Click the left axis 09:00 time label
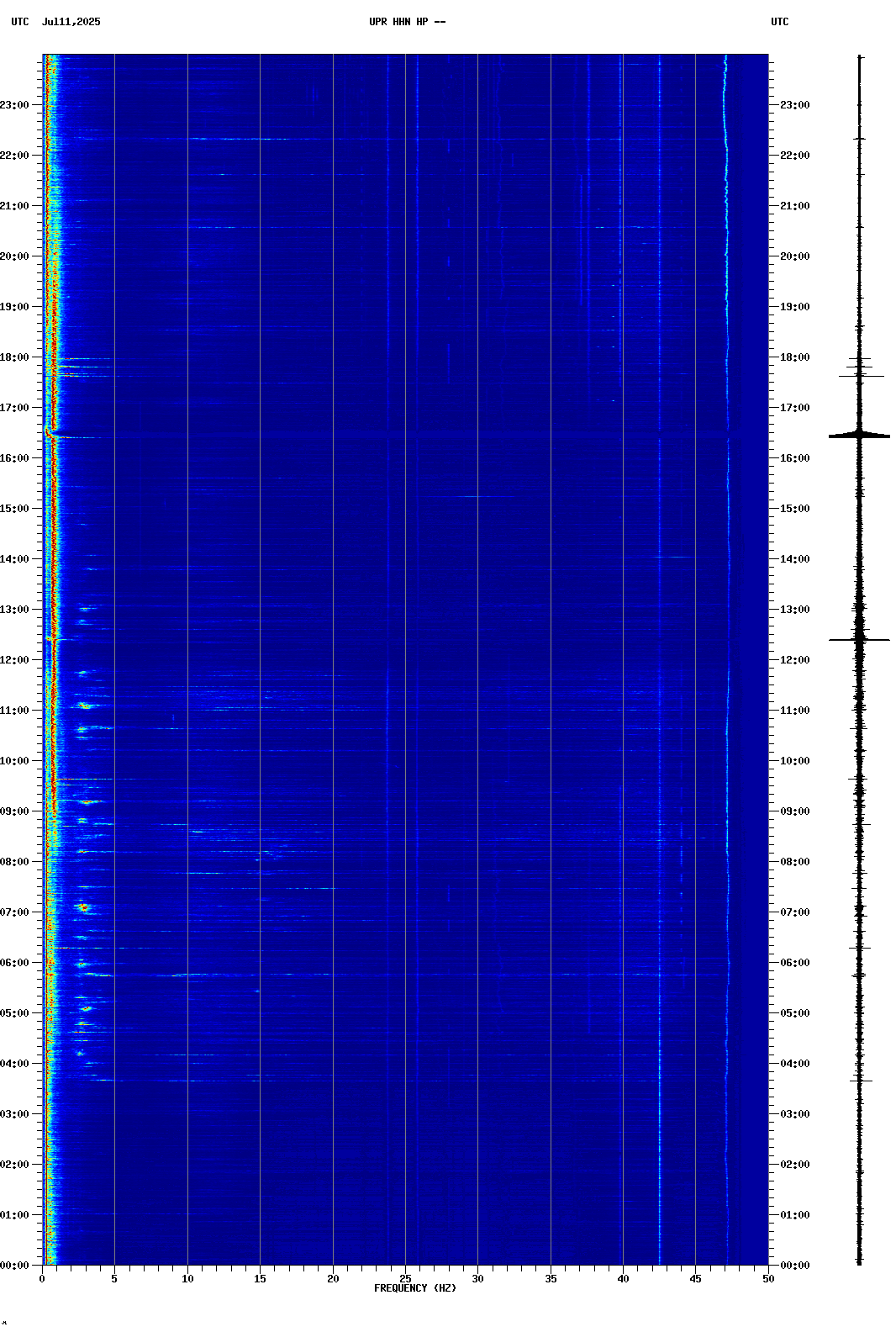896x1332 pixels. (14, 811)
